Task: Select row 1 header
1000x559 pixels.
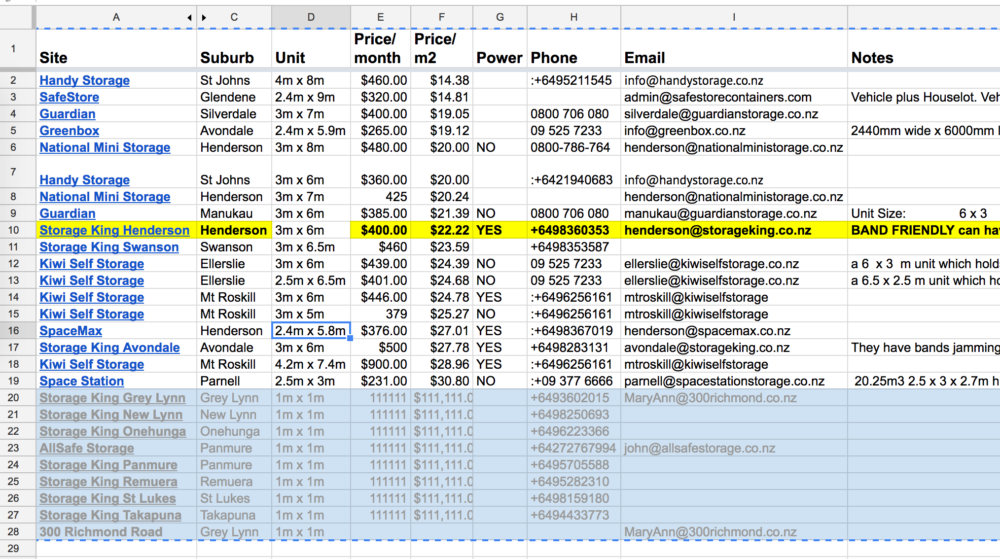Action: [x=13, y=48]
